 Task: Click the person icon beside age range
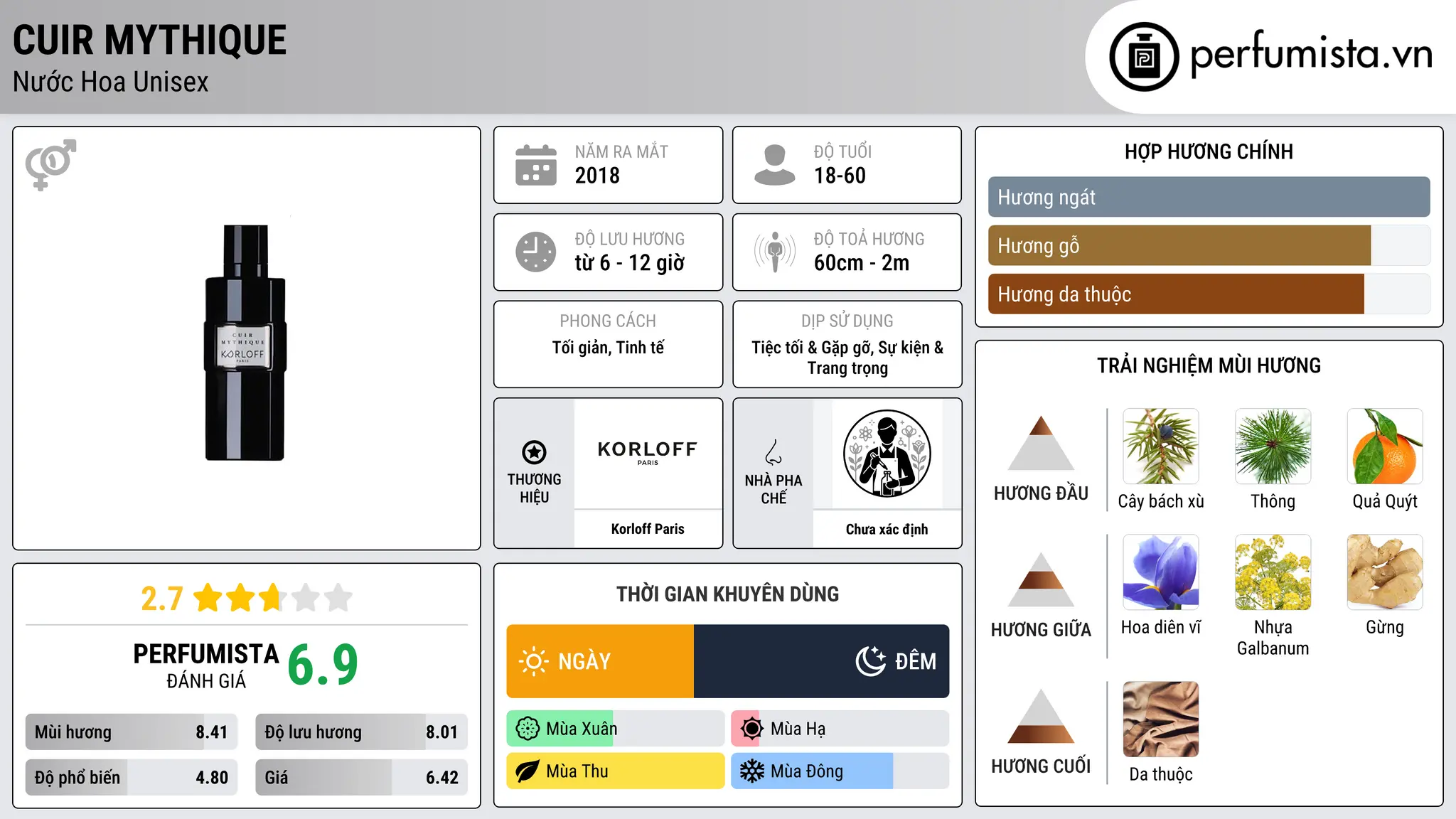click(775, 165)
